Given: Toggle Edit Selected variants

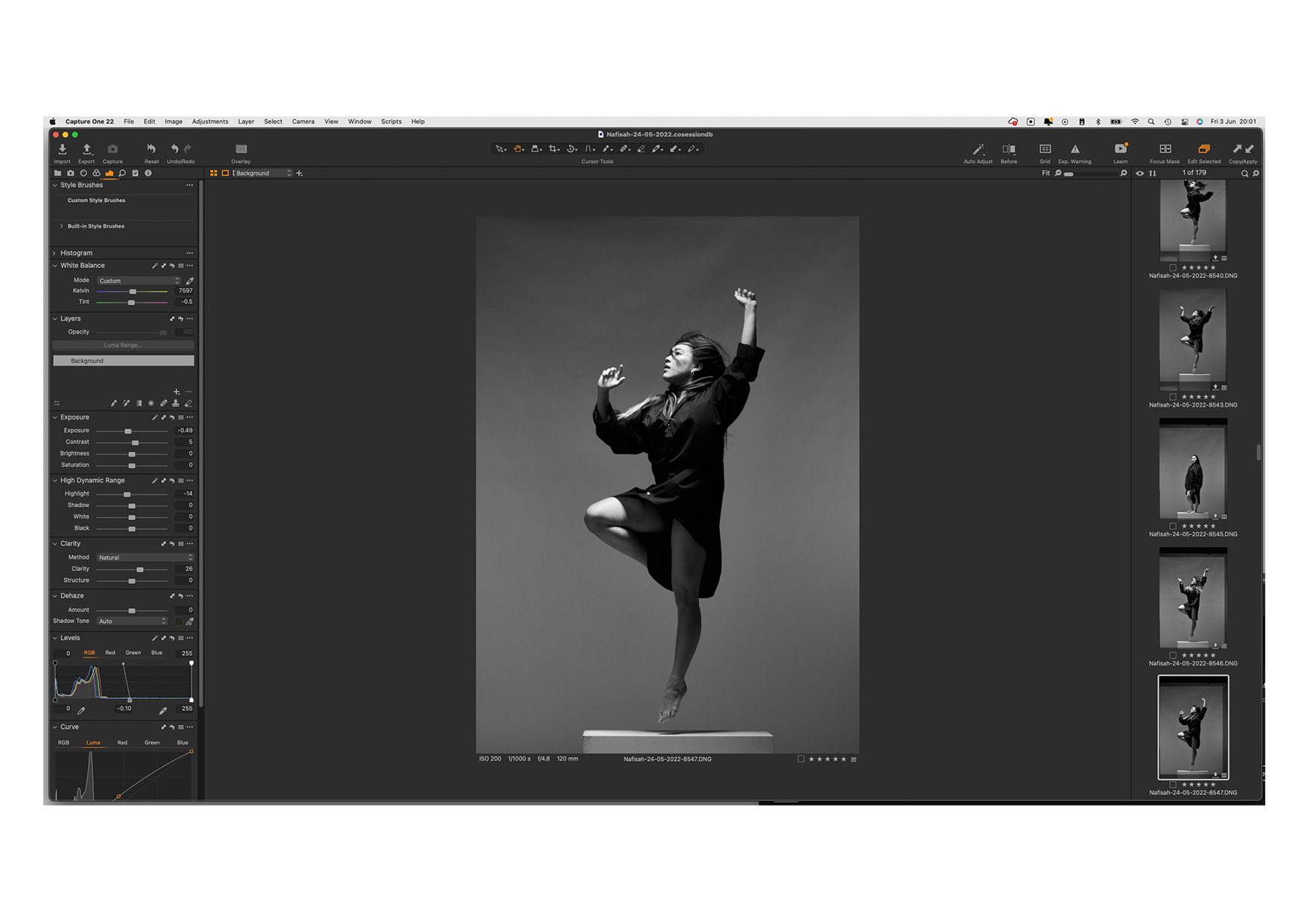Looking at the screenshot, I should (1203, 149).
